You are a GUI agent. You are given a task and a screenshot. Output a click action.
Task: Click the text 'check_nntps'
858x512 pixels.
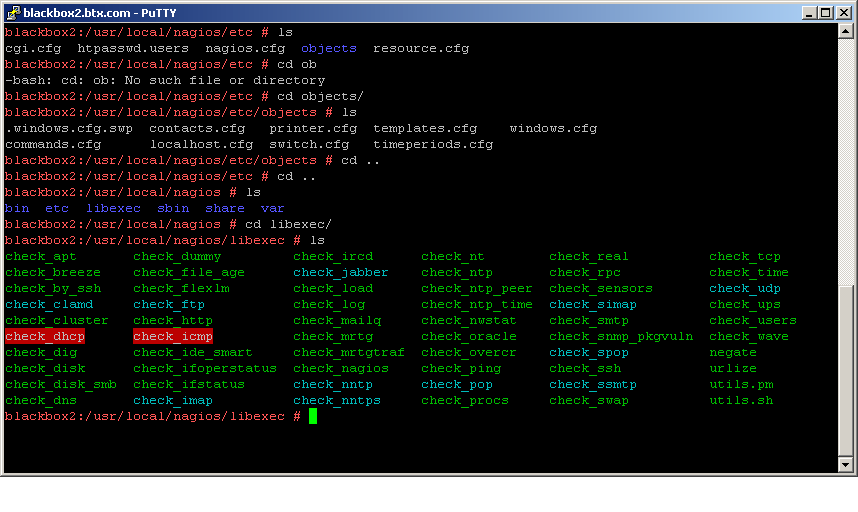[337, 400]
